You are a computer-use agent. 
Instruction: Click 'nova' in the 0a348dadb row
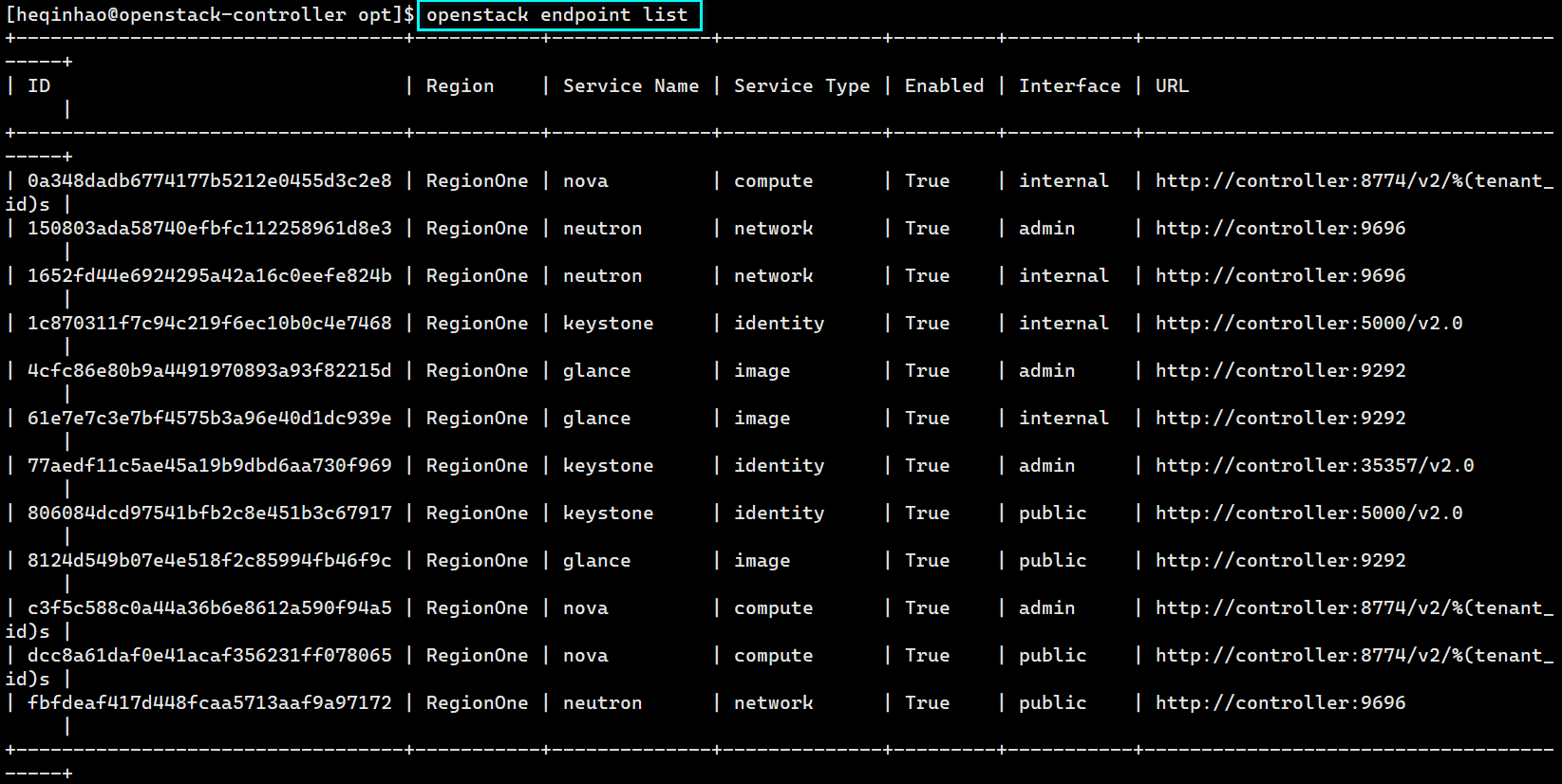tap(585, 181)
